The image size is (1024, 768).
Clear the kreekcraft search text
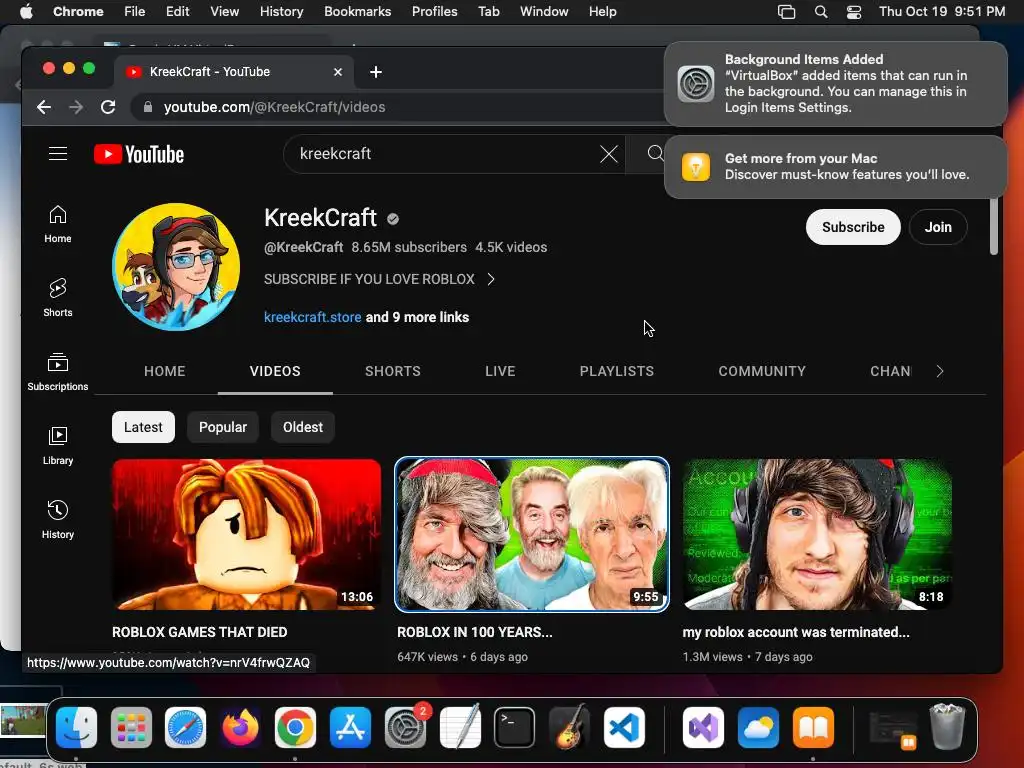coord(609,154)
